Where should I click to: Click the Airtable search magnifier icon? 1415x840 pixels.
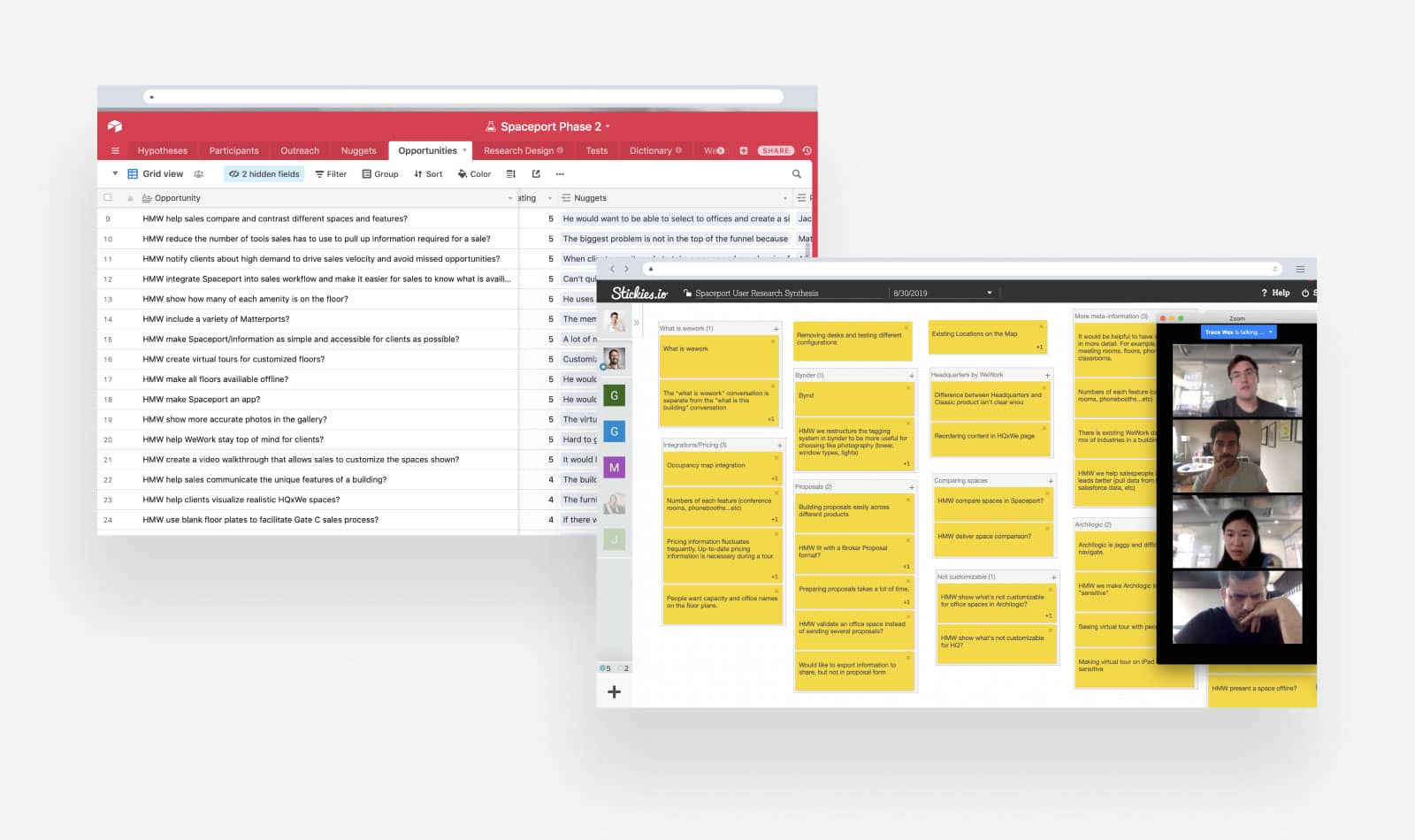(797, 174)
